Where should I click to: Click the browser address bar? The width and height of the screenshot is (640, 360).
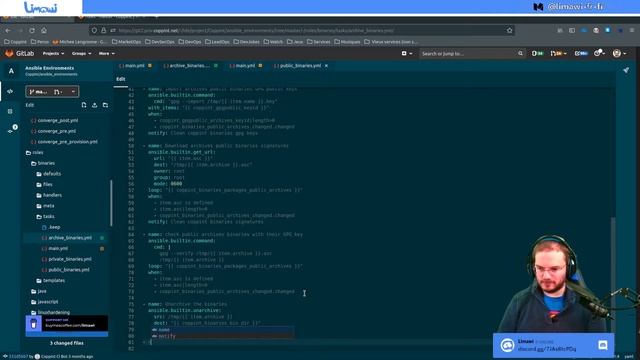point(302,30)
